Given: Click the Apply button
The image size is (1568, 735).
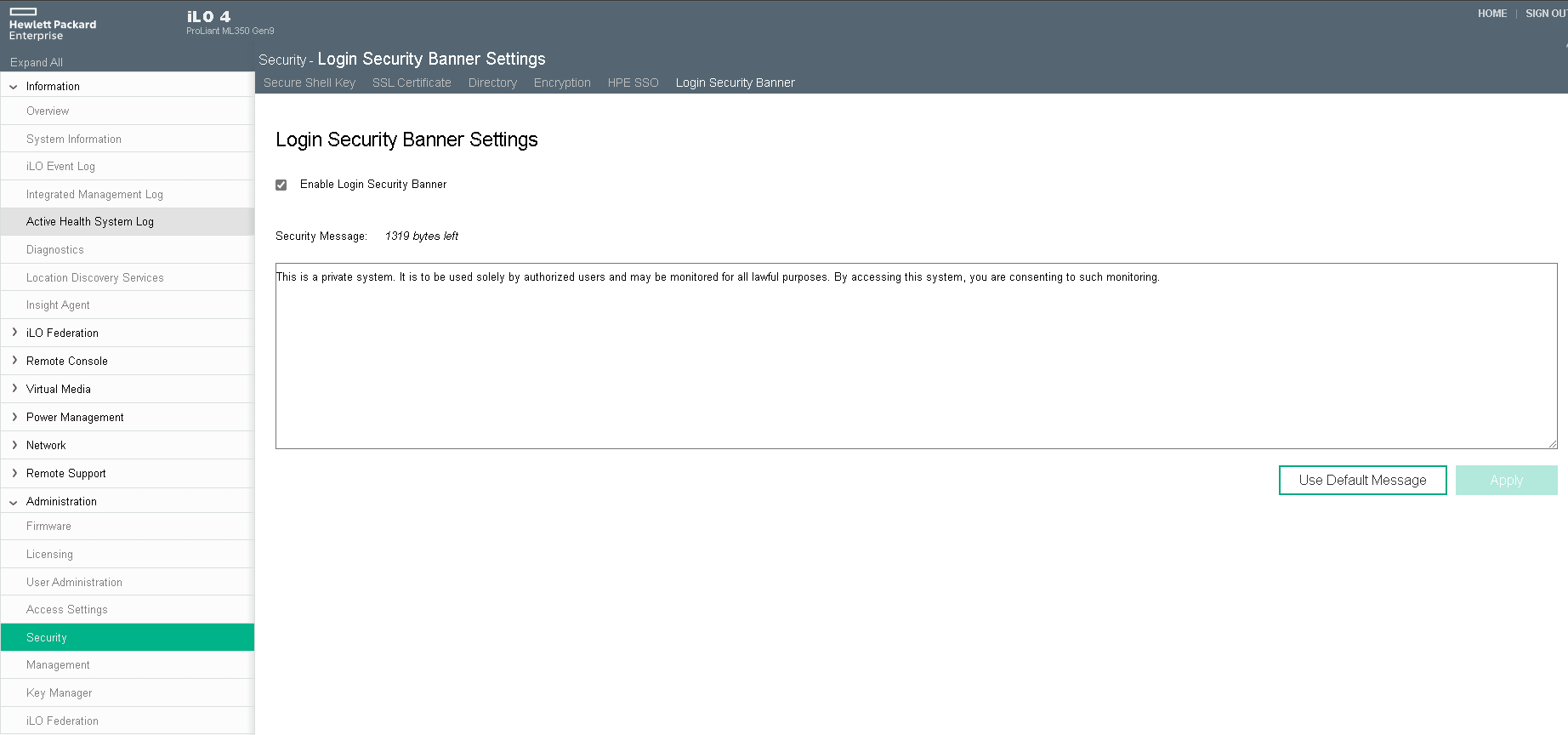Looking at the screenshot, I should (1506, 481).
